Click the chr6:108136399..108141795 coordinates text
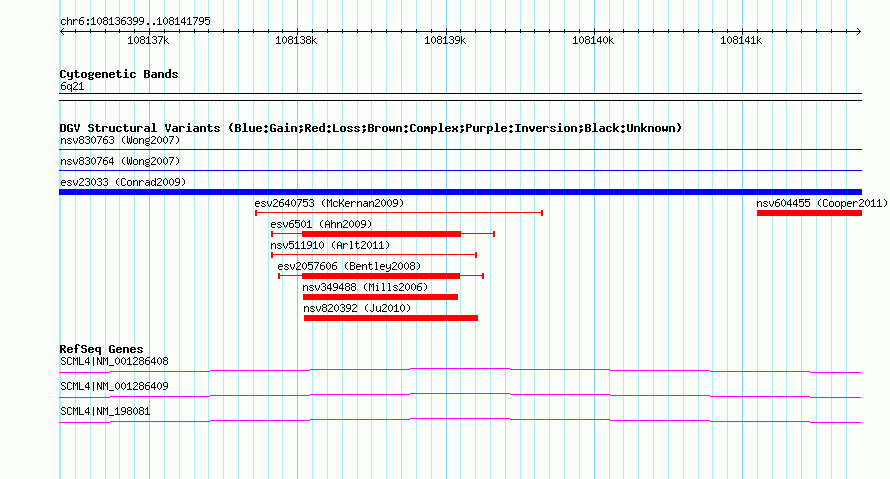The height and width of the screenshot is (479, 890). point(135,21)
